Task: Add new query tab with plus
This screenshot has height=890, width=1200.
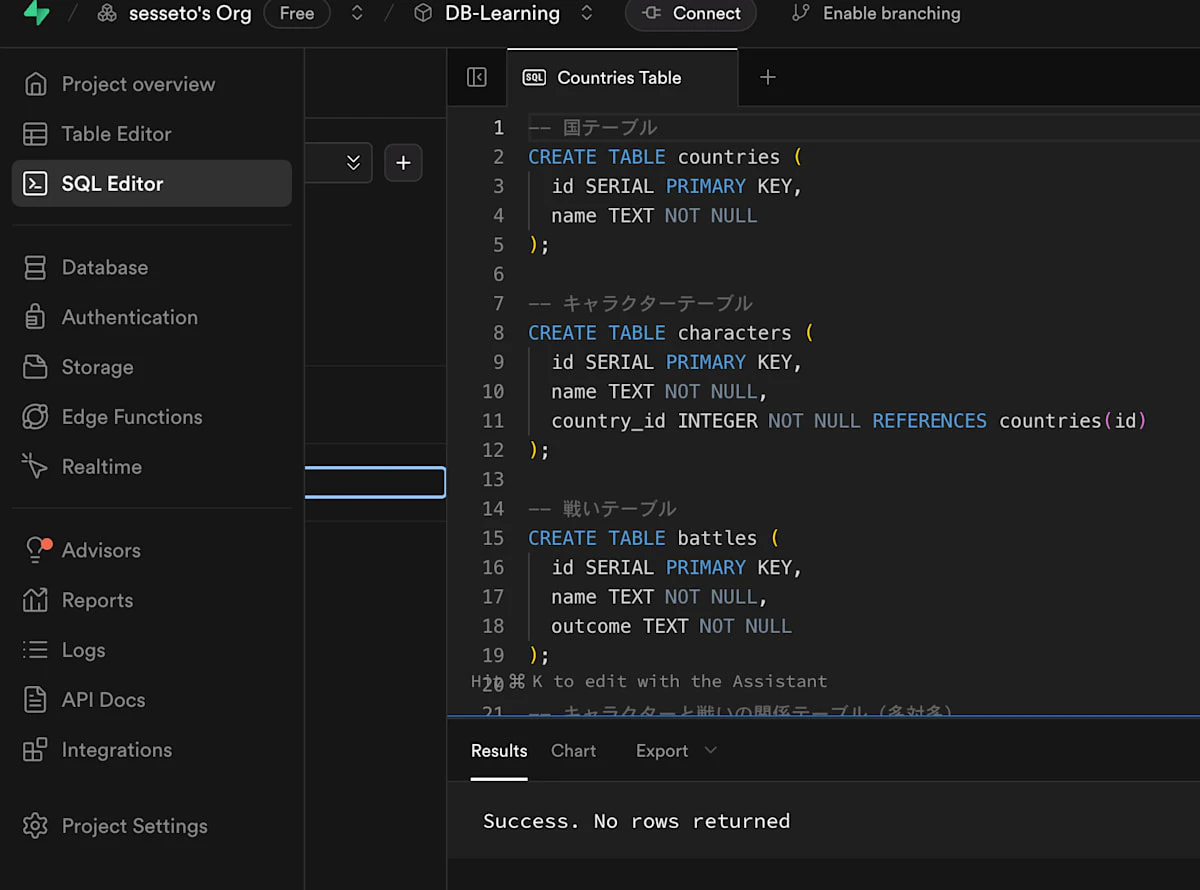Action: point(768,77)
